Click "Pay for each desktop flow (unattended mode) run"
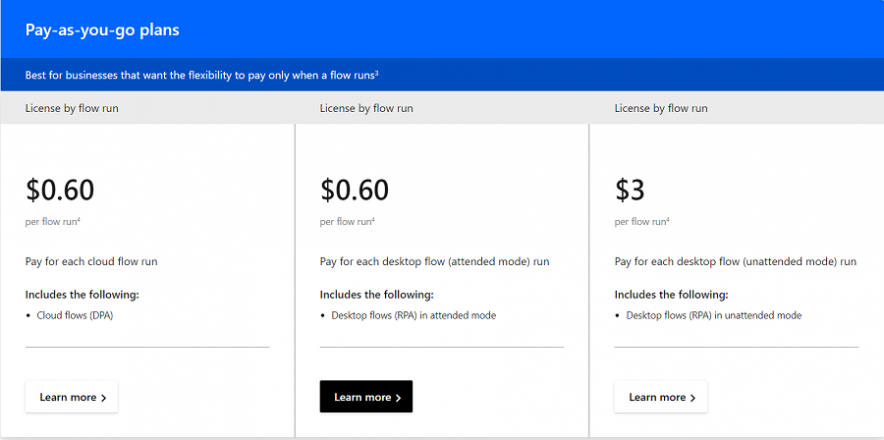The width and height of the screenshot is (884, 440). point(735,262)
